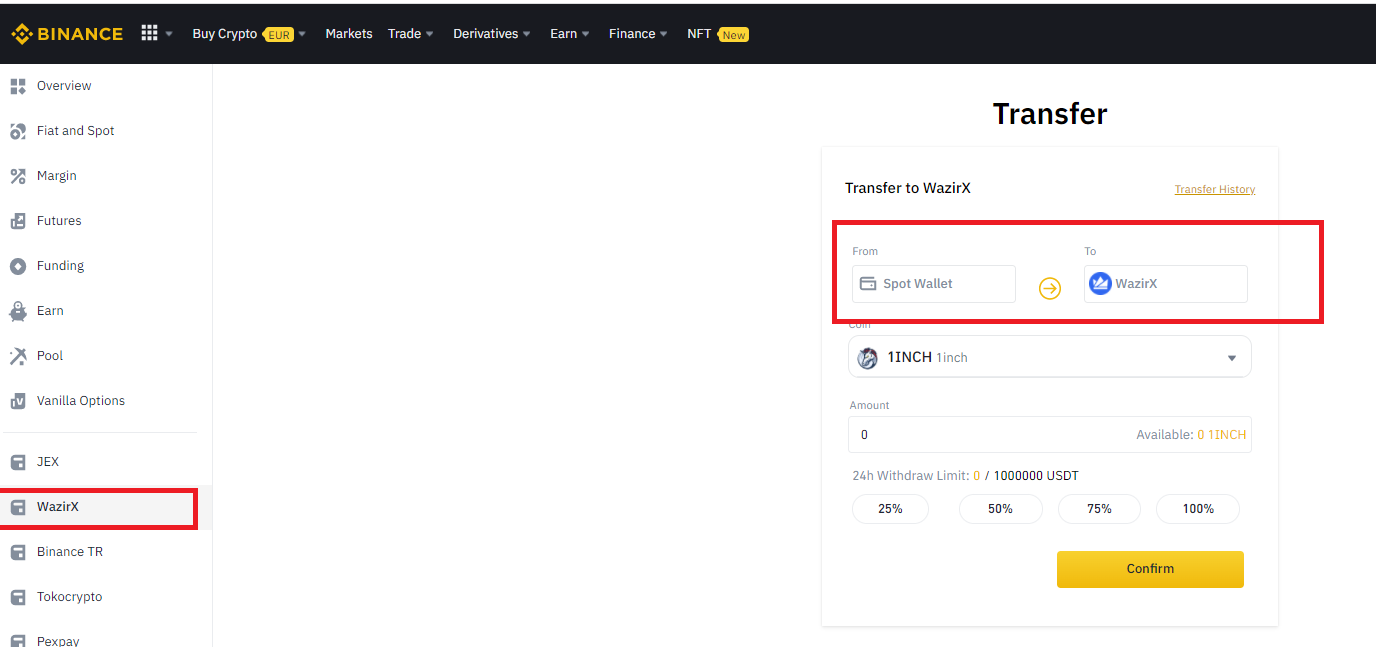Click the Available 0 1INCH text
This screenshot has width=1376, height=647.
(1191, 435)
